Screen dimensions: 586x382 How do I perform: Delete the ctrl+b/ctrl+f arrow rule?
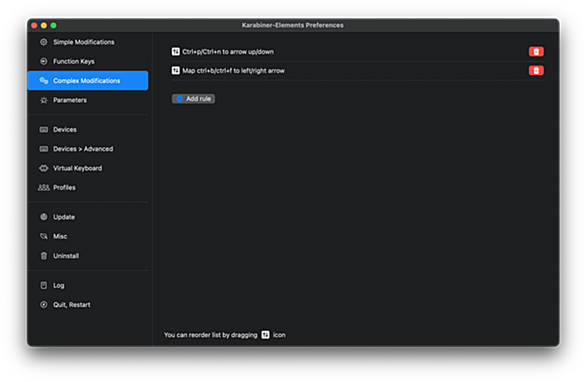click(536, 71)
